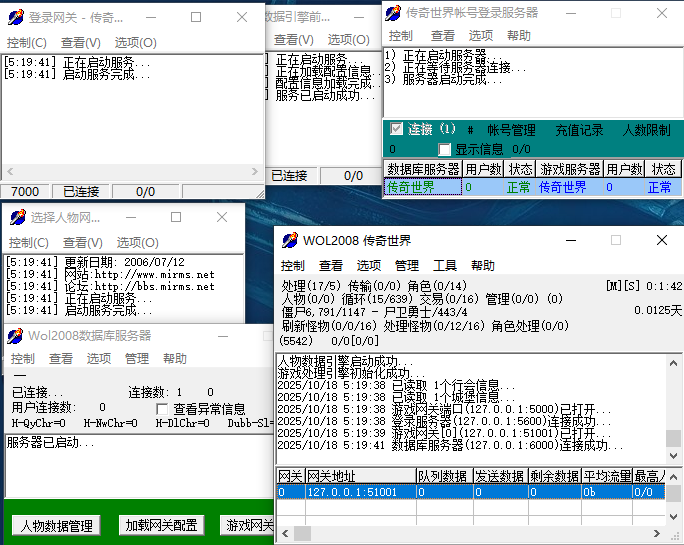Open 选项(O) menu in 登录网关 window
Screen dimensions: 684x545
pyautogui.click(x=136, y=43)
